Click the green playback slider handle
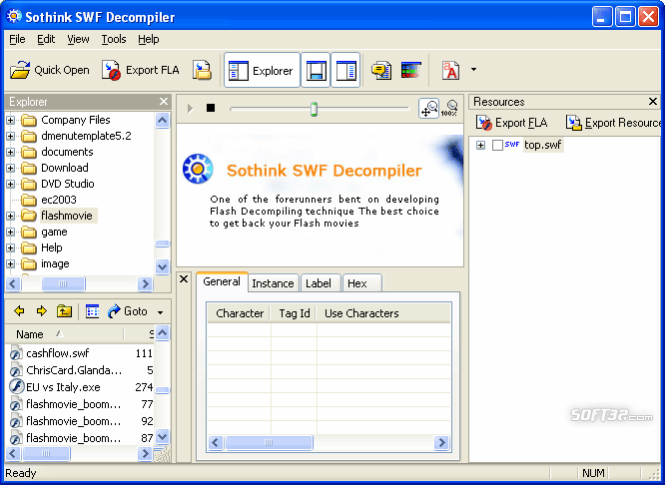665x485 pixels. click(314, 109)
